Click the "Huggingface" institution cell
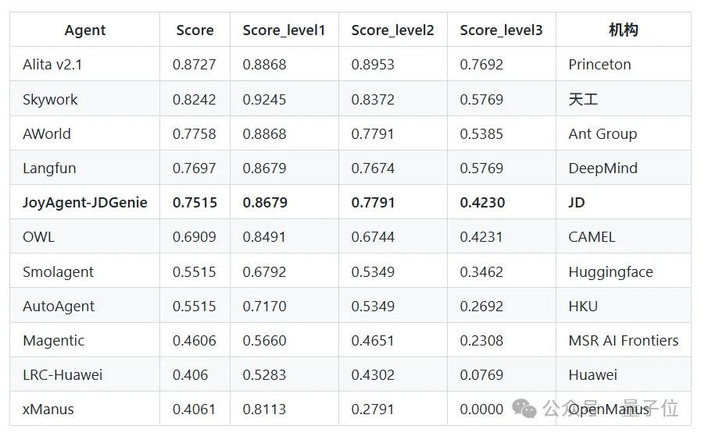Image resolution: width=701 pixels, height=436 pixels. (x=611, y=272)
